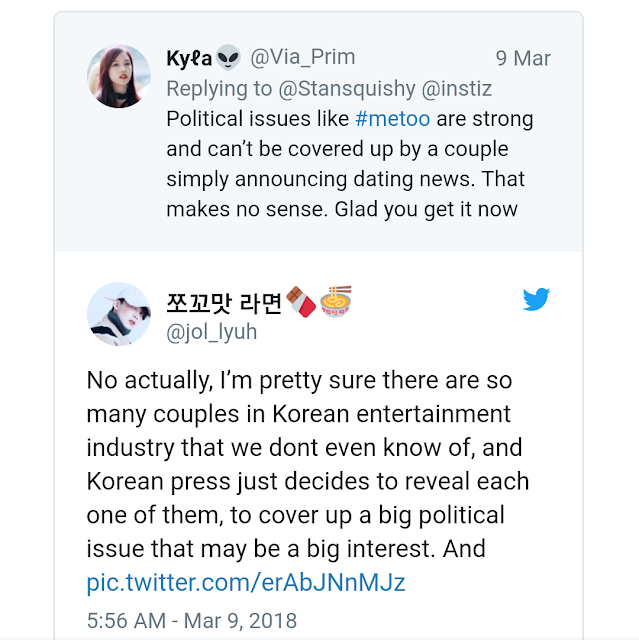
Task: Click the ramen bowl emoji in display name
Action: tap(336, 300)
